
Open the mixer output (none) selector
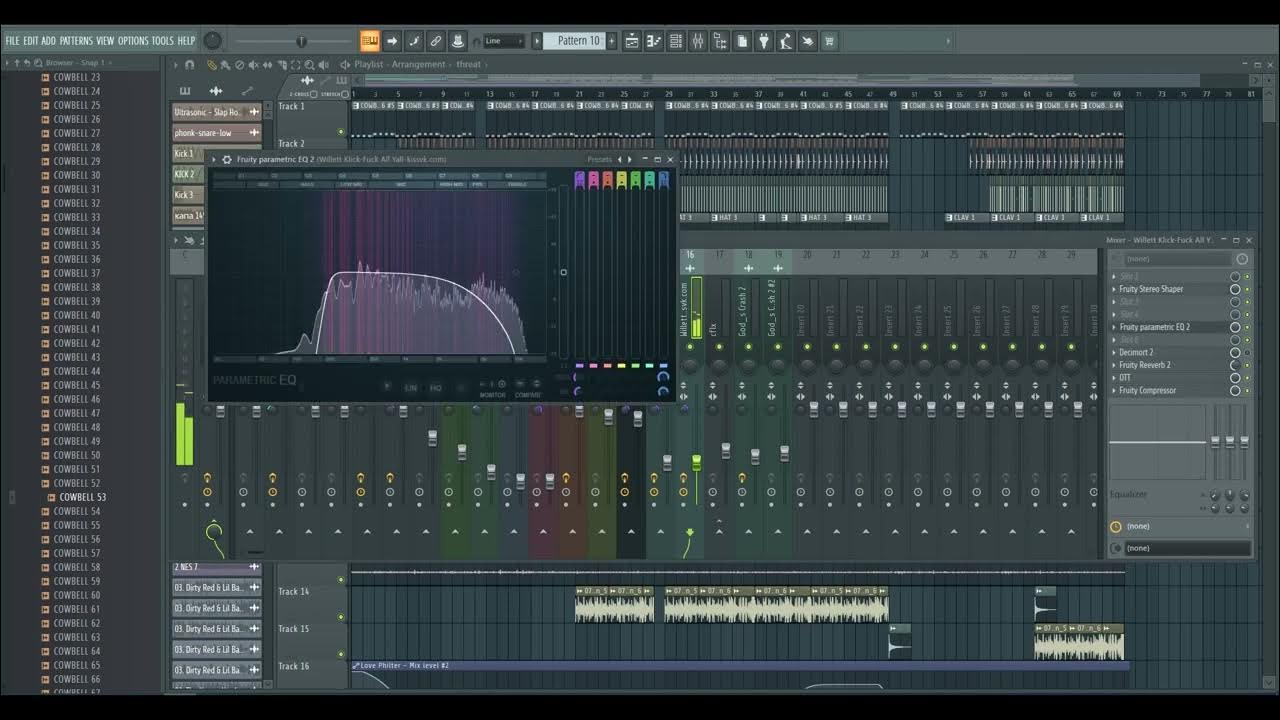[x=1187, y=548]
